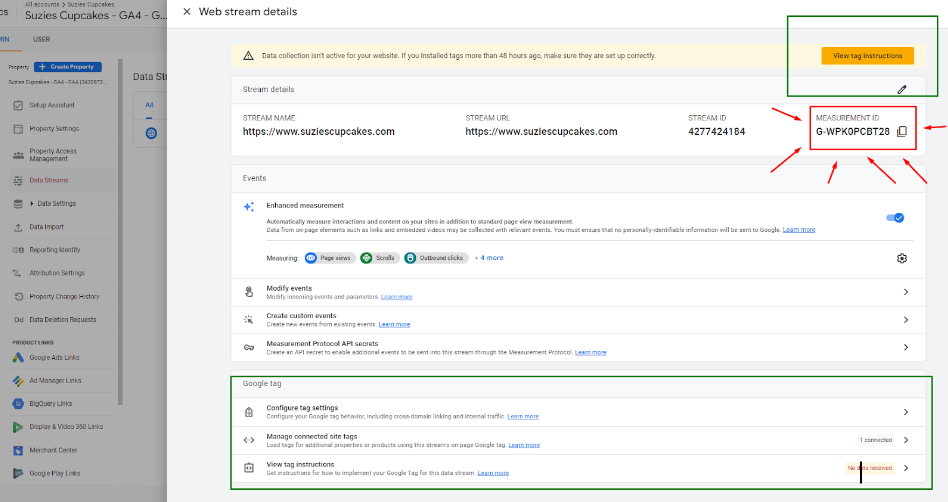Expand Manage connected site tags chevron

coord(906,440)
